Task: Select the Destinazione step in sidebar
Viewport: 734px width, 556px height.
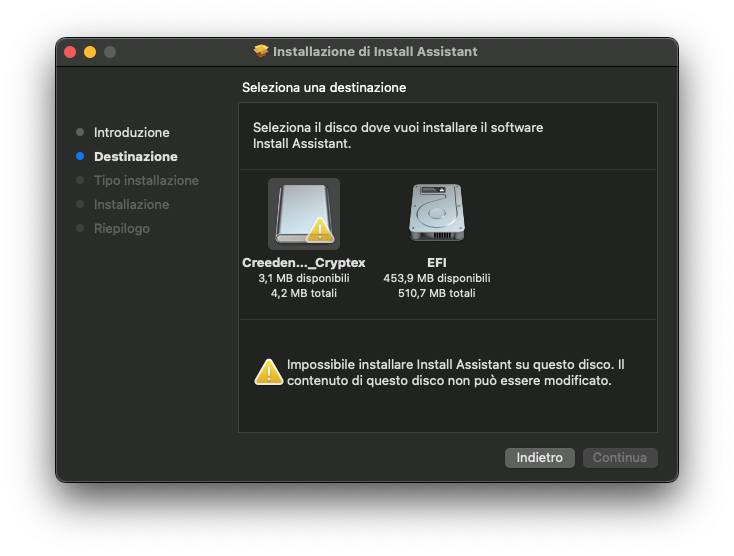Action: [136, 156]
